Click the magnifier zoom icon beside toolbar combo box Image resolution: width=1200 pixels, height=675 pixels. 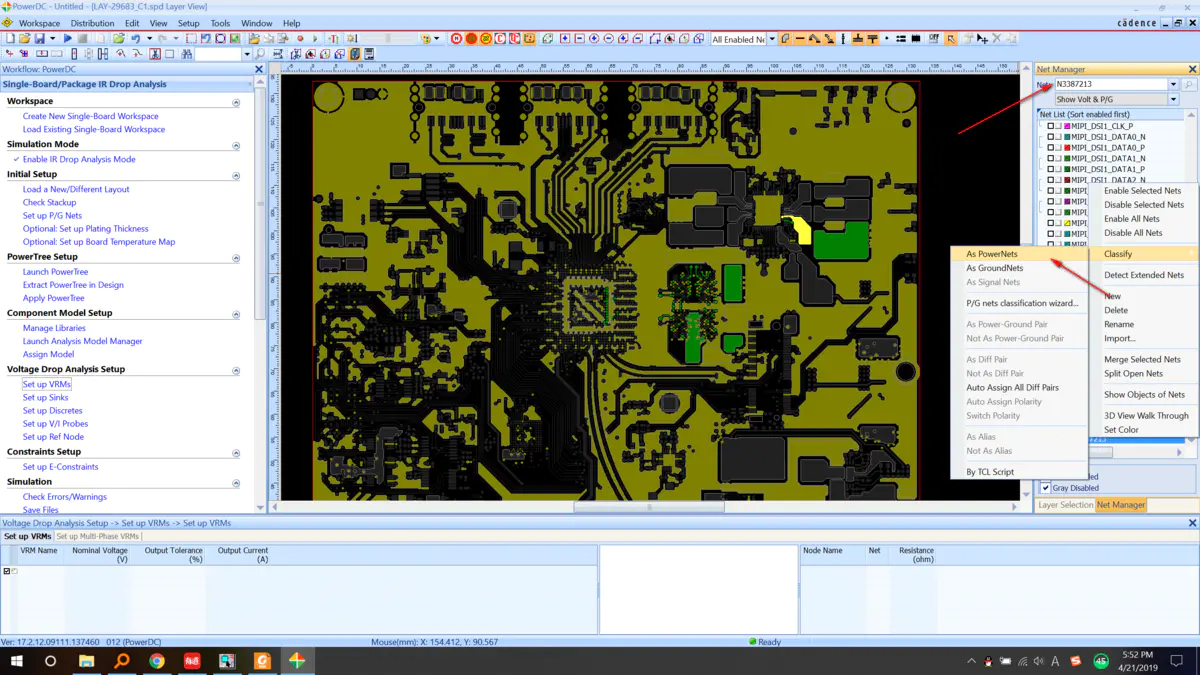(x=260, y=54)
